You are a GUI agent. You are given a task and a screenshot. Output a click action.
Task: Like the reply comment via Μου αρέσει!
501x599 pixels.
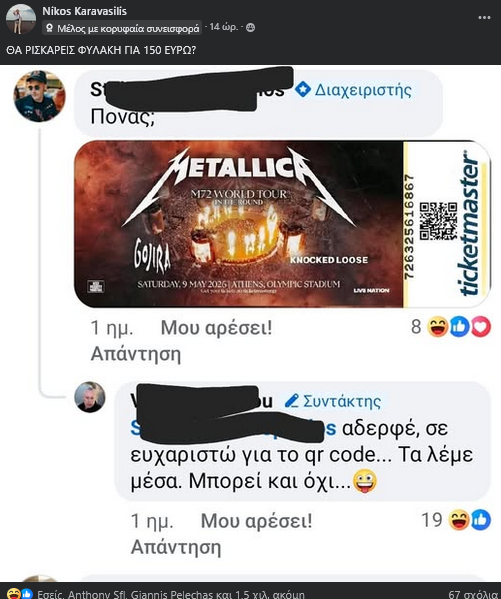point(256,521)
